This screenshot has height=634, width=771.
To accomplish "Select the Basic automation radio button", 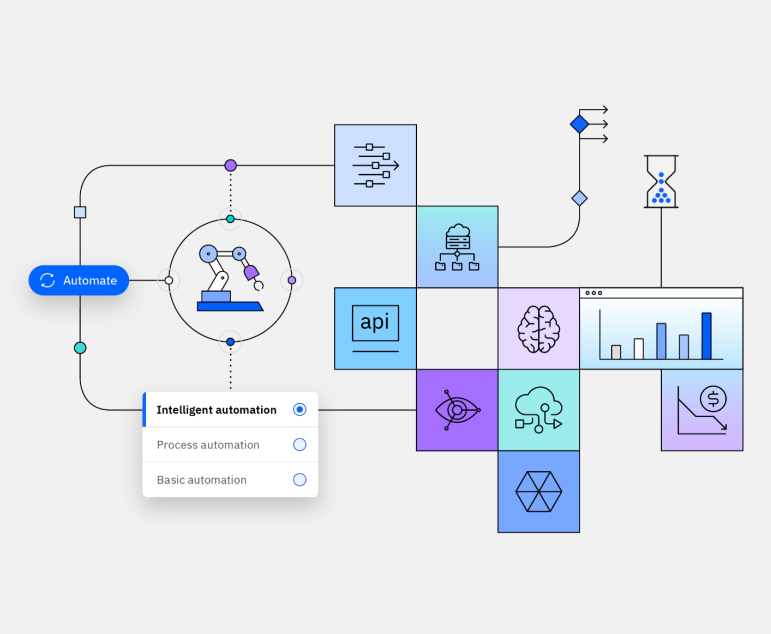I will [x=299, y=480].
